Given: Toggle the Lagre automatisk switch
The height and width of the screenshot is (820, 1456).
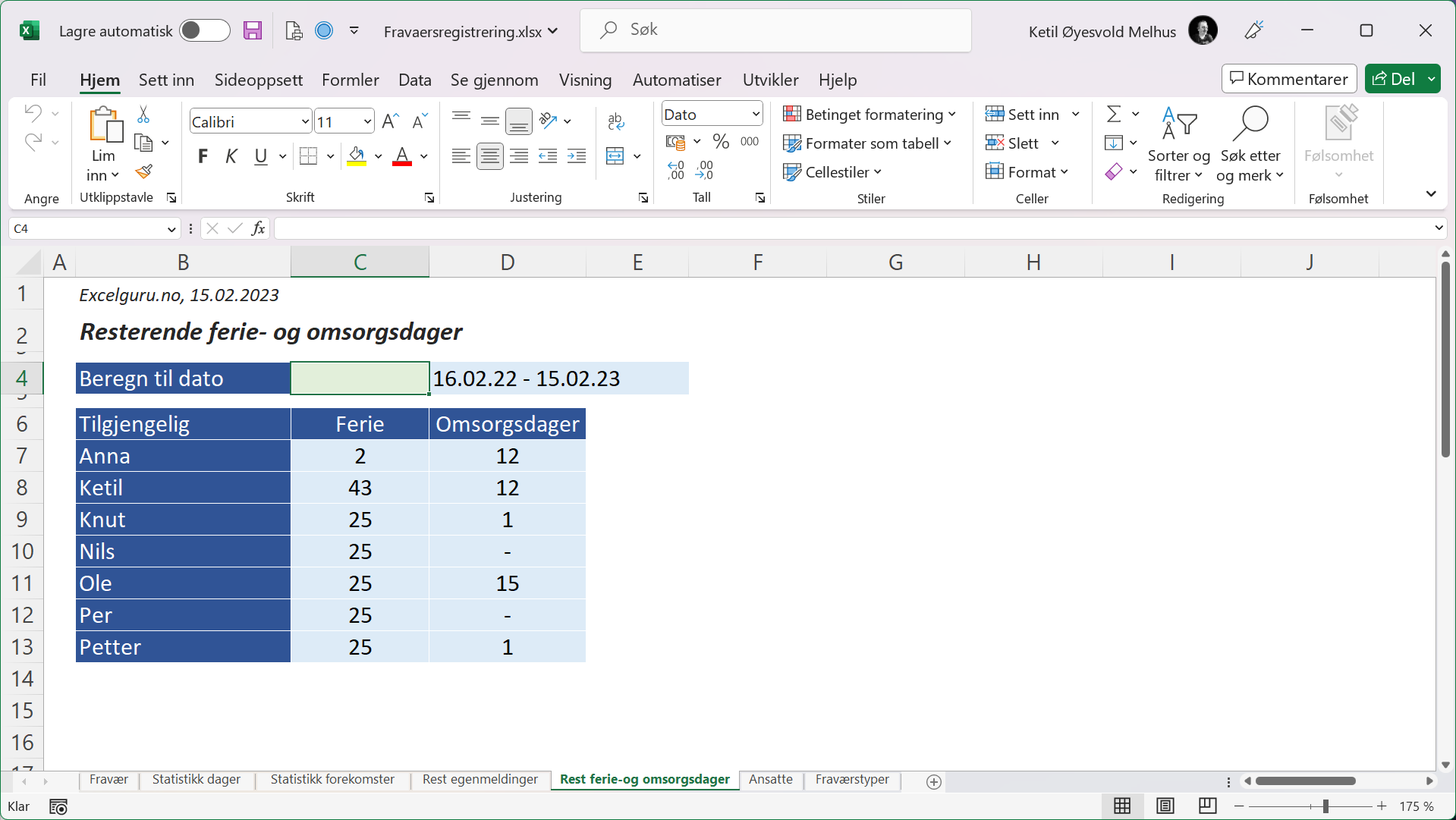Looking at the screenshot, I should pyautogui.click(x=205, y=30).
